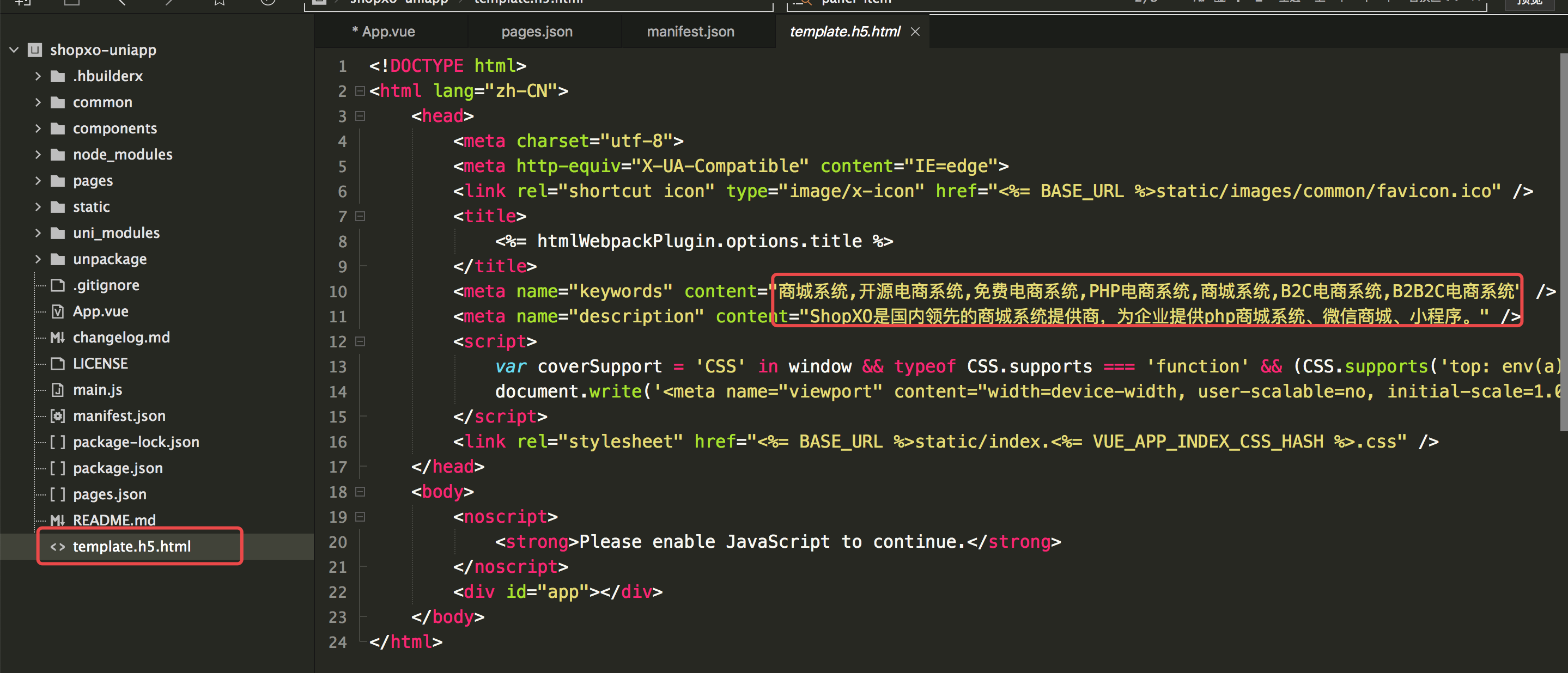Image resolution: width=1568 pixels, height=673 pixels.
Task: Click the template.h5.html code brackets icon
Action: pyautogui.click(x=58, y=547)
